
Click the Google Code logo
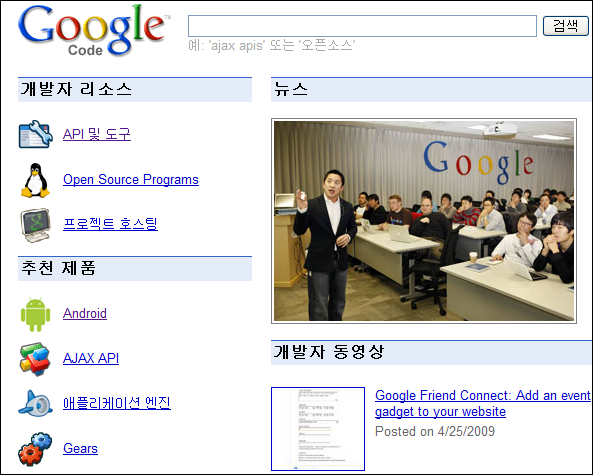[94, 30]
